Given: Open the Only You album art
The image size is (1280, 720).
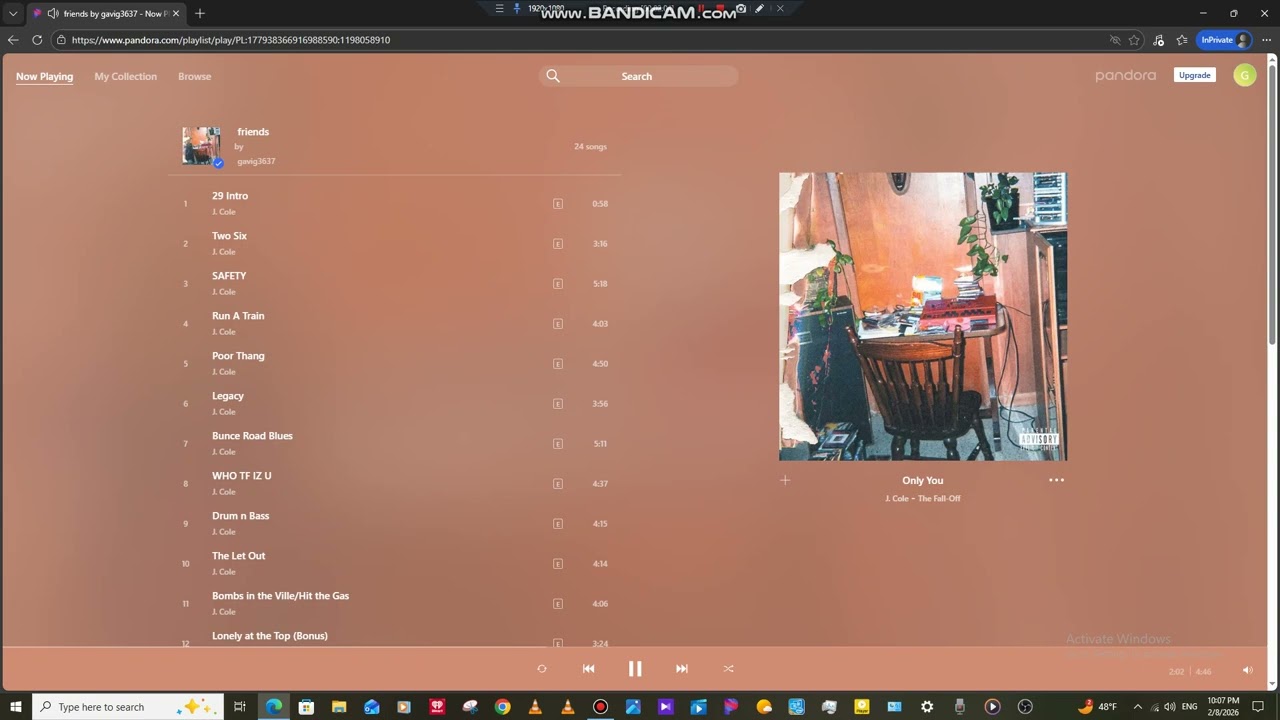Looking at the screenshot, I should (x=923, y=316).
